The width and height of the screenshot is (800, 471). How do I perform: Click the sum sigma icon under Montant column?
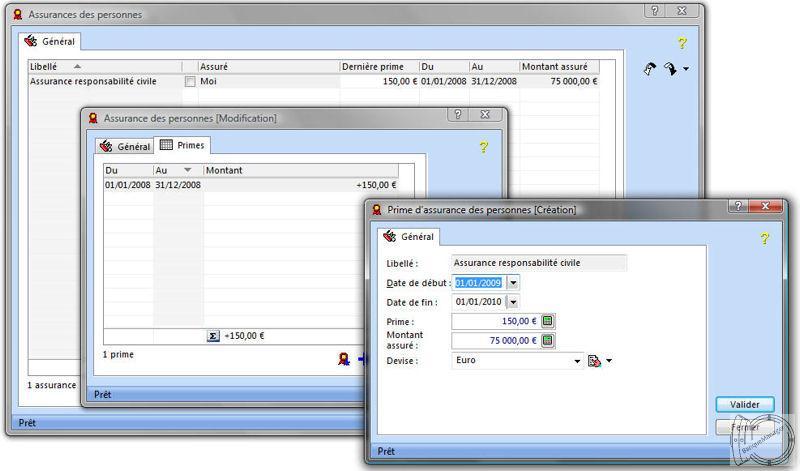point(213,336)
